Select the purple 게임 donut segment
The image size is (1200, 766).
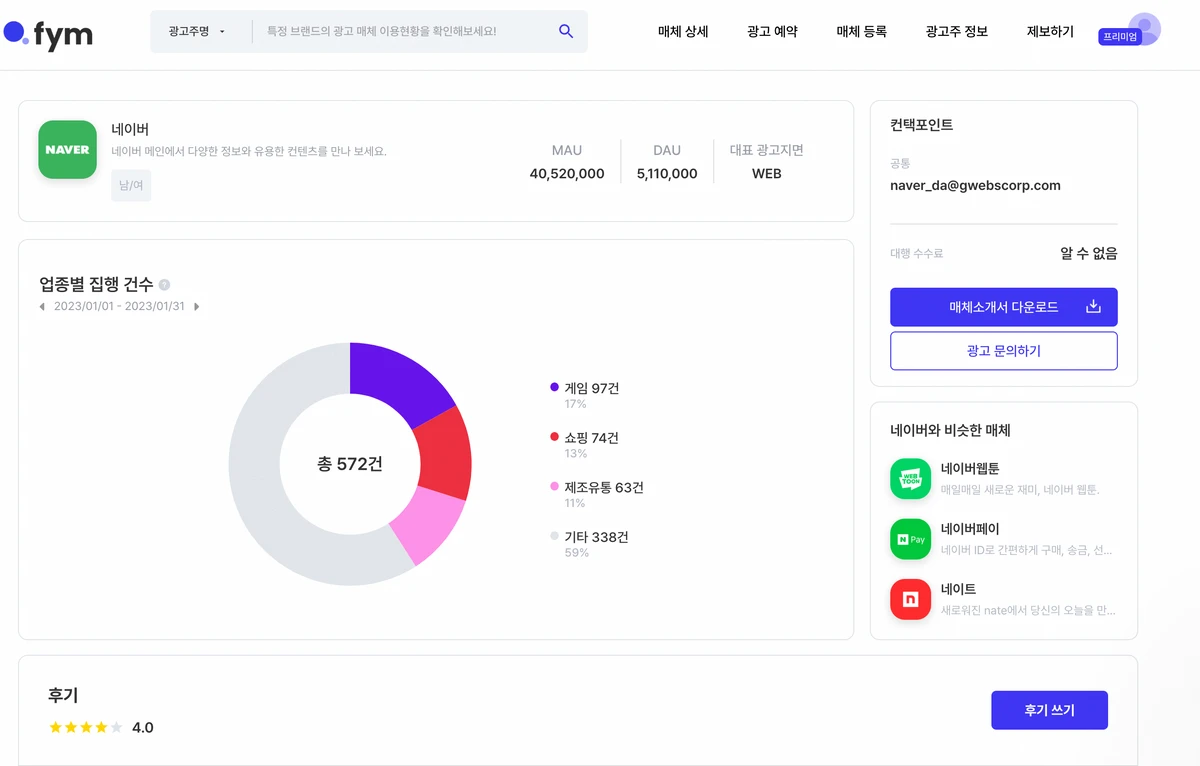point(398,379)
